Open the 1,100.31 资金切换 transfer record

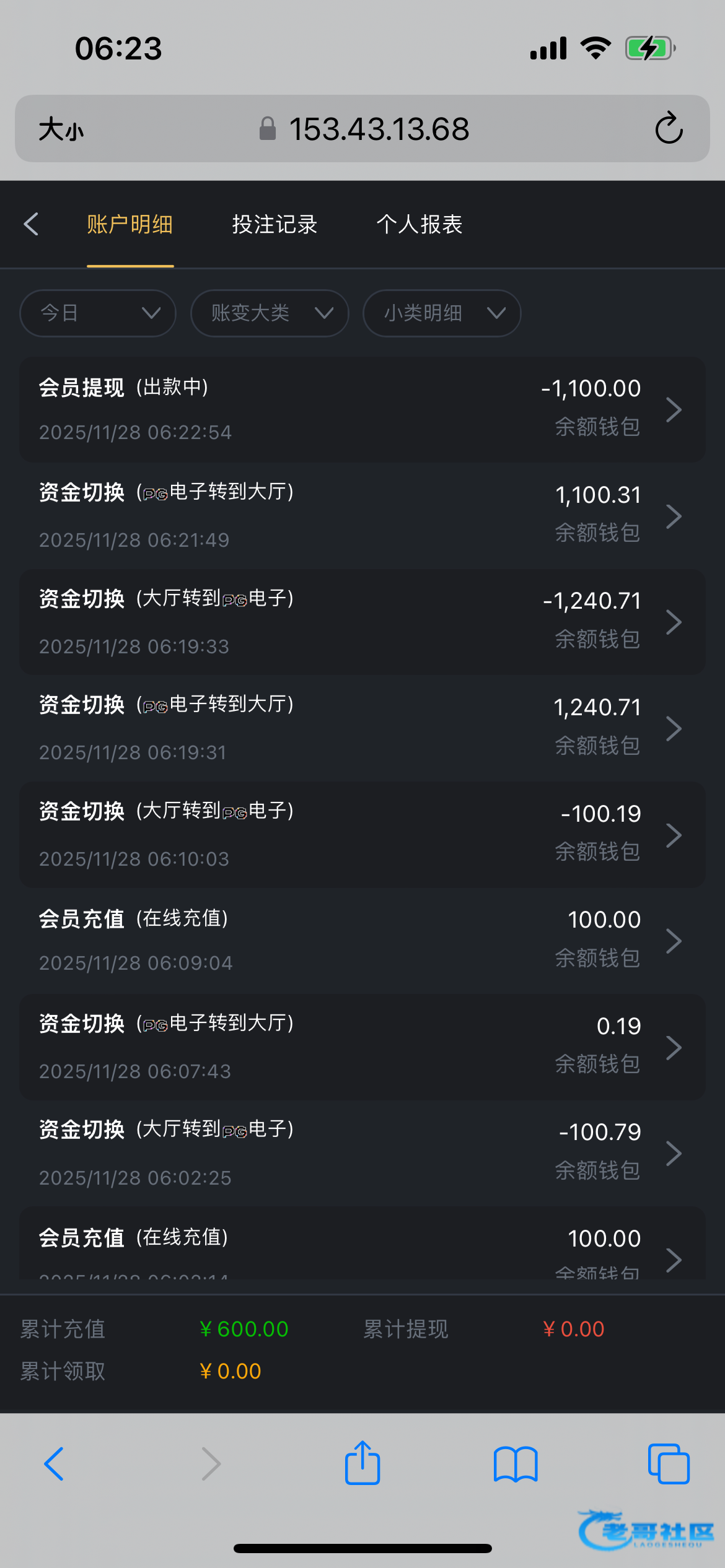pos(362,516)
